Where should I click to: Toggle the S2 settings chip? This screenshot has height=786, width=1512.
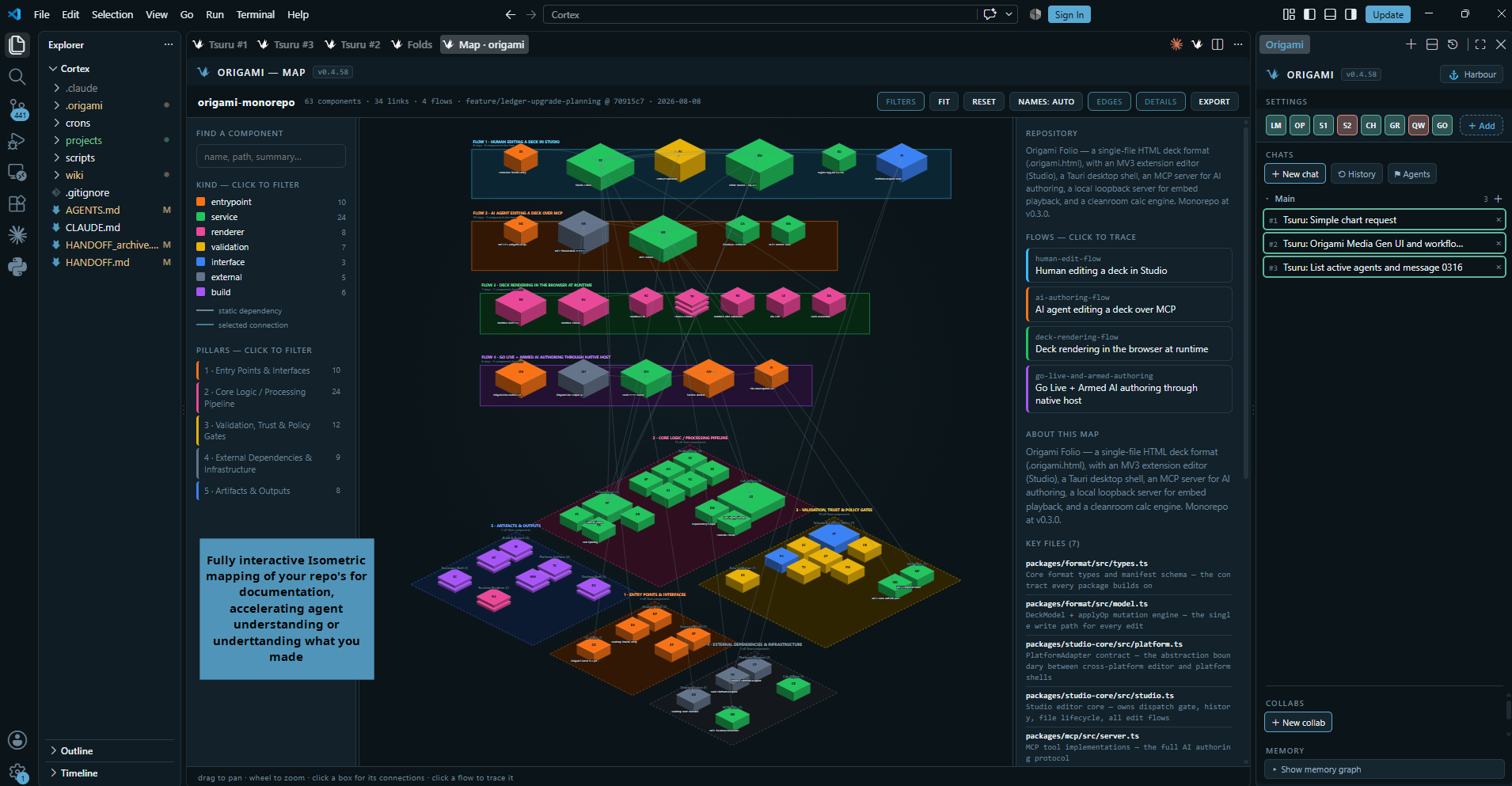coord(1347,125)
